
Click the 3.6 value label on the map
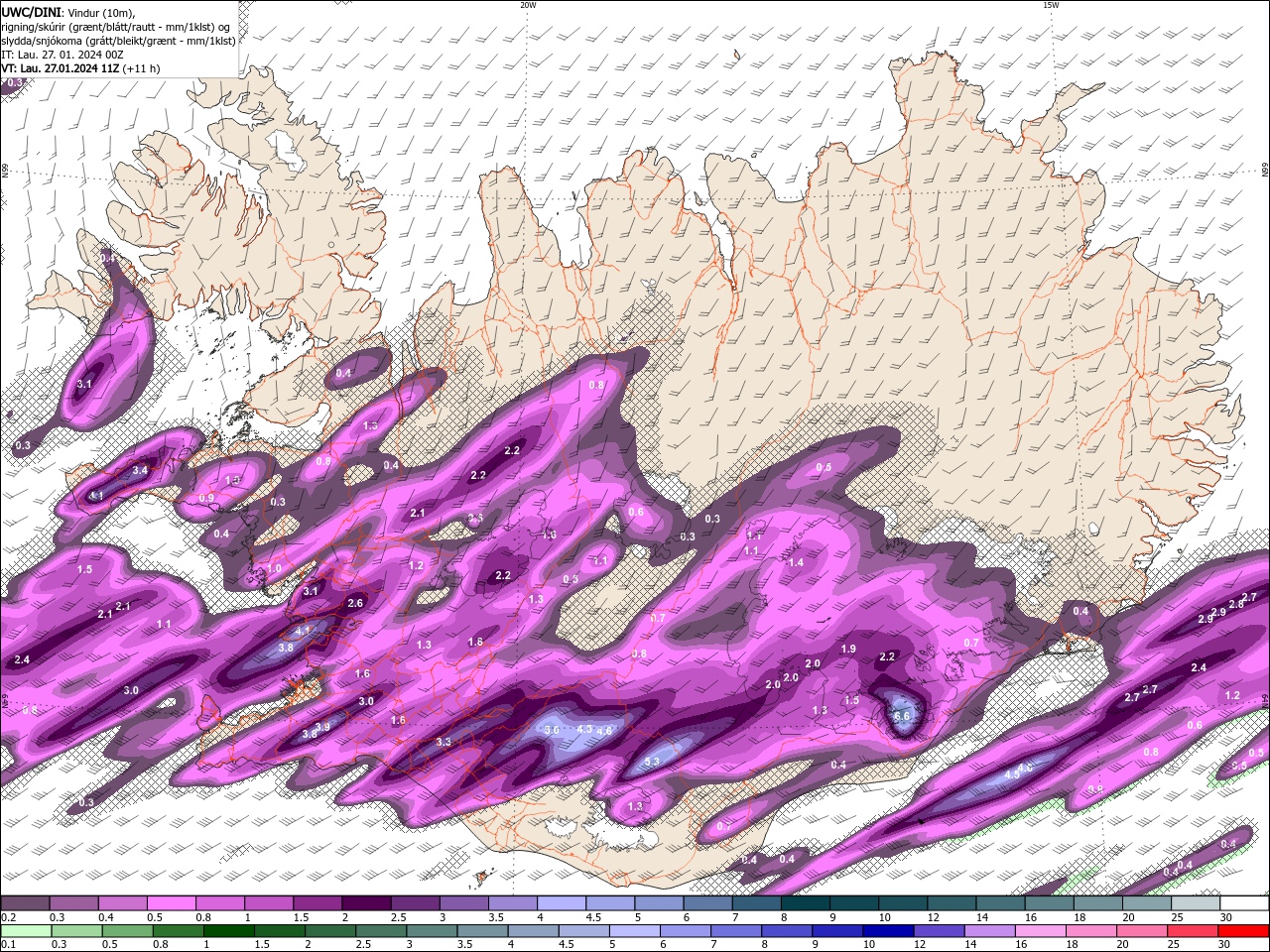coord(553,730)
